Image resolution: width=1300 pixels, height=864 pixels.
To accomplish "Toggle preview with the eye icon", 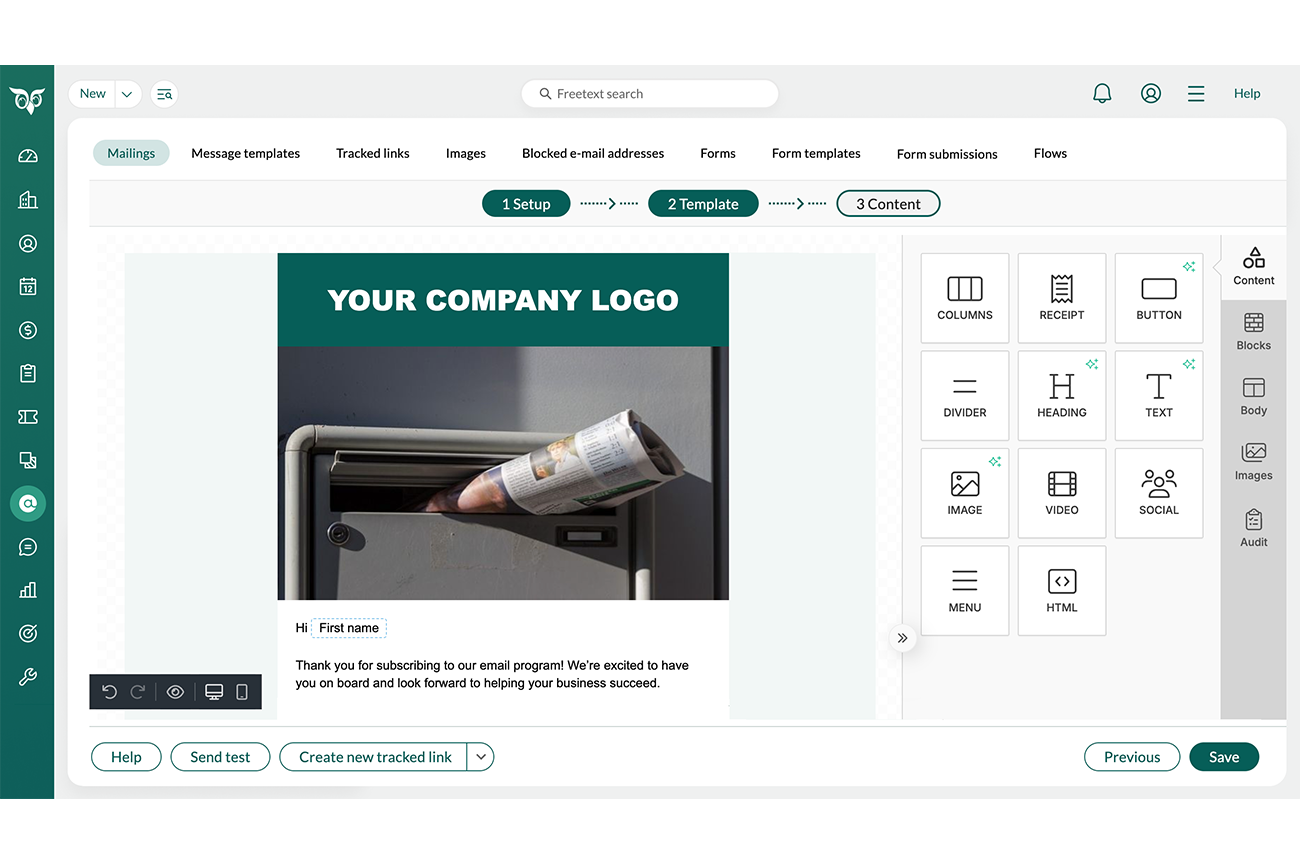I will (x=175, y=692).
